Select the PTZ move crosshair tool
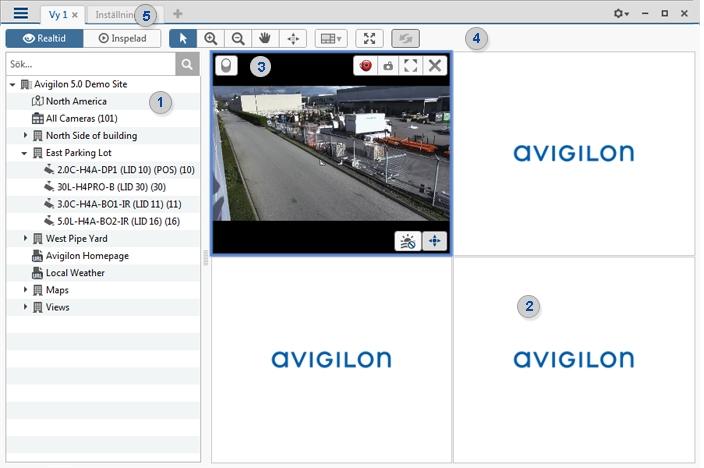The image size is (704, 468). point(293,39)
